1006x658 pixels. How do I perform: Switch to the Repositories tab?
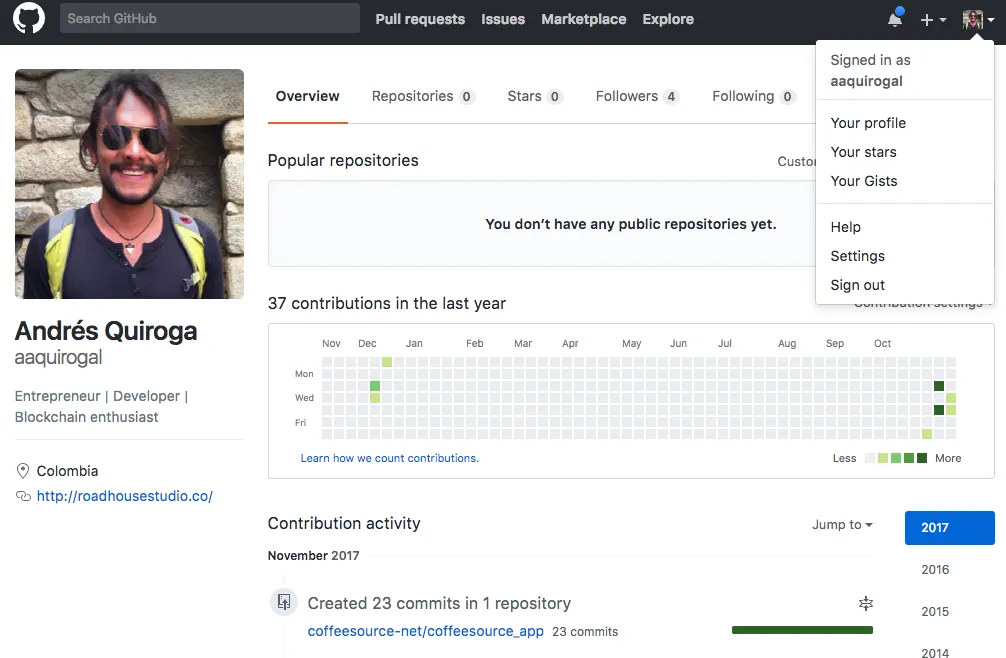click(422, 96)
